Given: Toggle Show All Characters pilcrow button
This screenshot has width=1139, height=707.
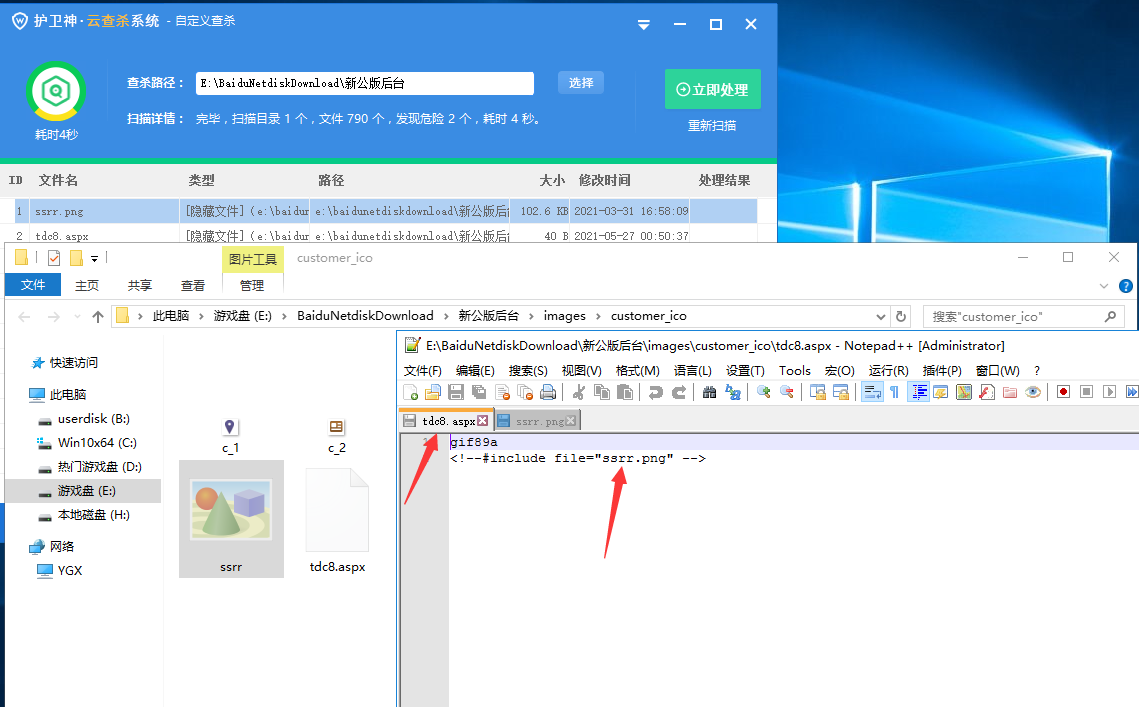Looking at the screenshot, I should point(894,392).
